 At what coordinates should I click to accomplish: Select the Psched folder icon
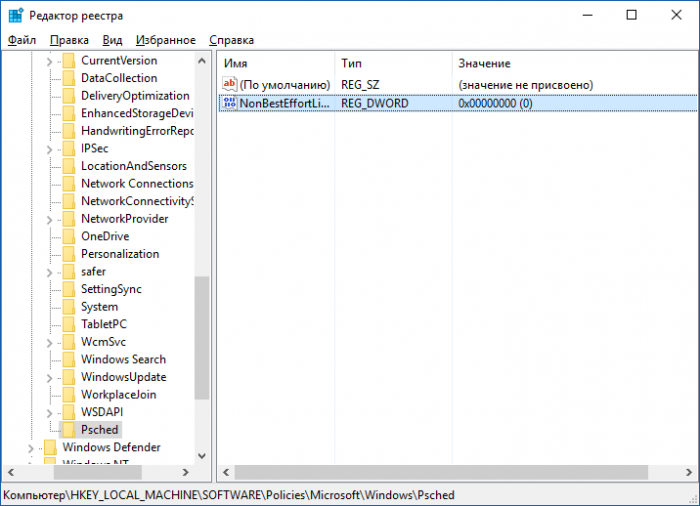click(68, 430)
